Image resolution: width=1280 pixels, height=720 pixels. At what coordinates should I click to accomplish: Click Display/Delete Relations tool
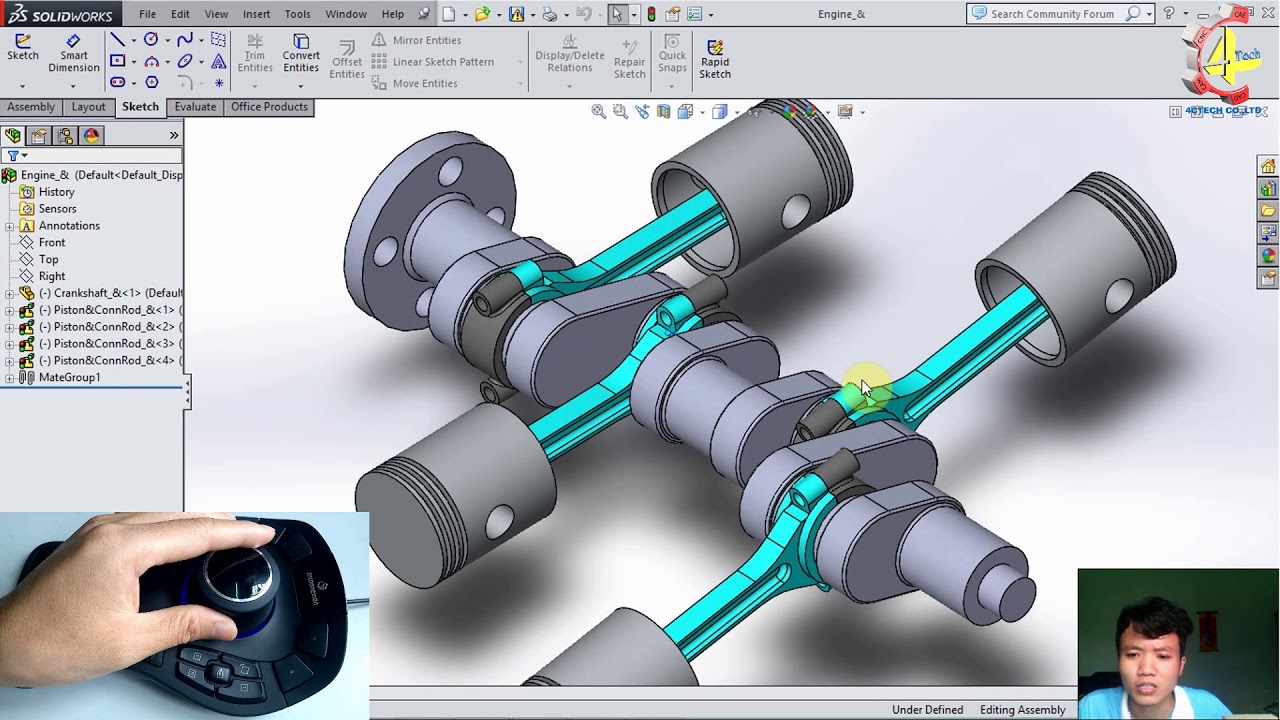pyautogui.click(x=569, y=54)
